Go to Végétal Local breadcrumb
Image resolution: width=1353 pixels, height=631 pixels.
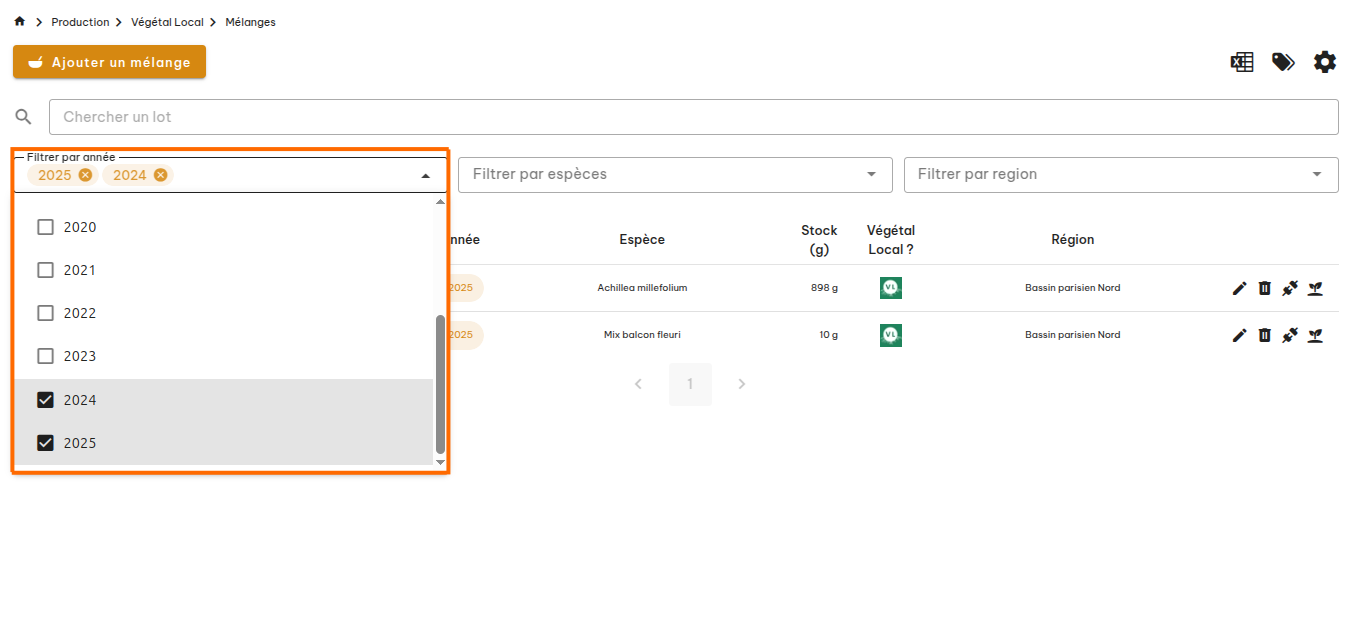[167, 22]
